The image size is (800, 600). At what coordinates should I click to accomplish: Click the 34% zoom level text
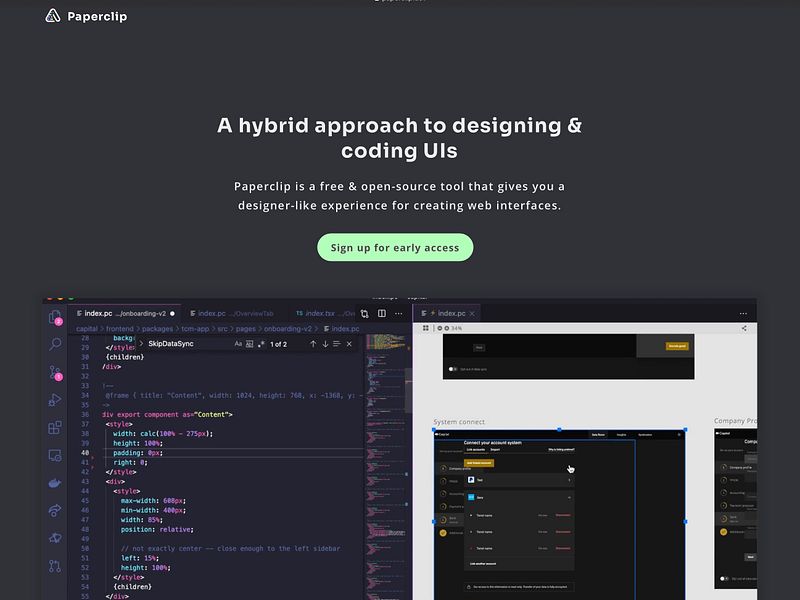click(457, 328)
